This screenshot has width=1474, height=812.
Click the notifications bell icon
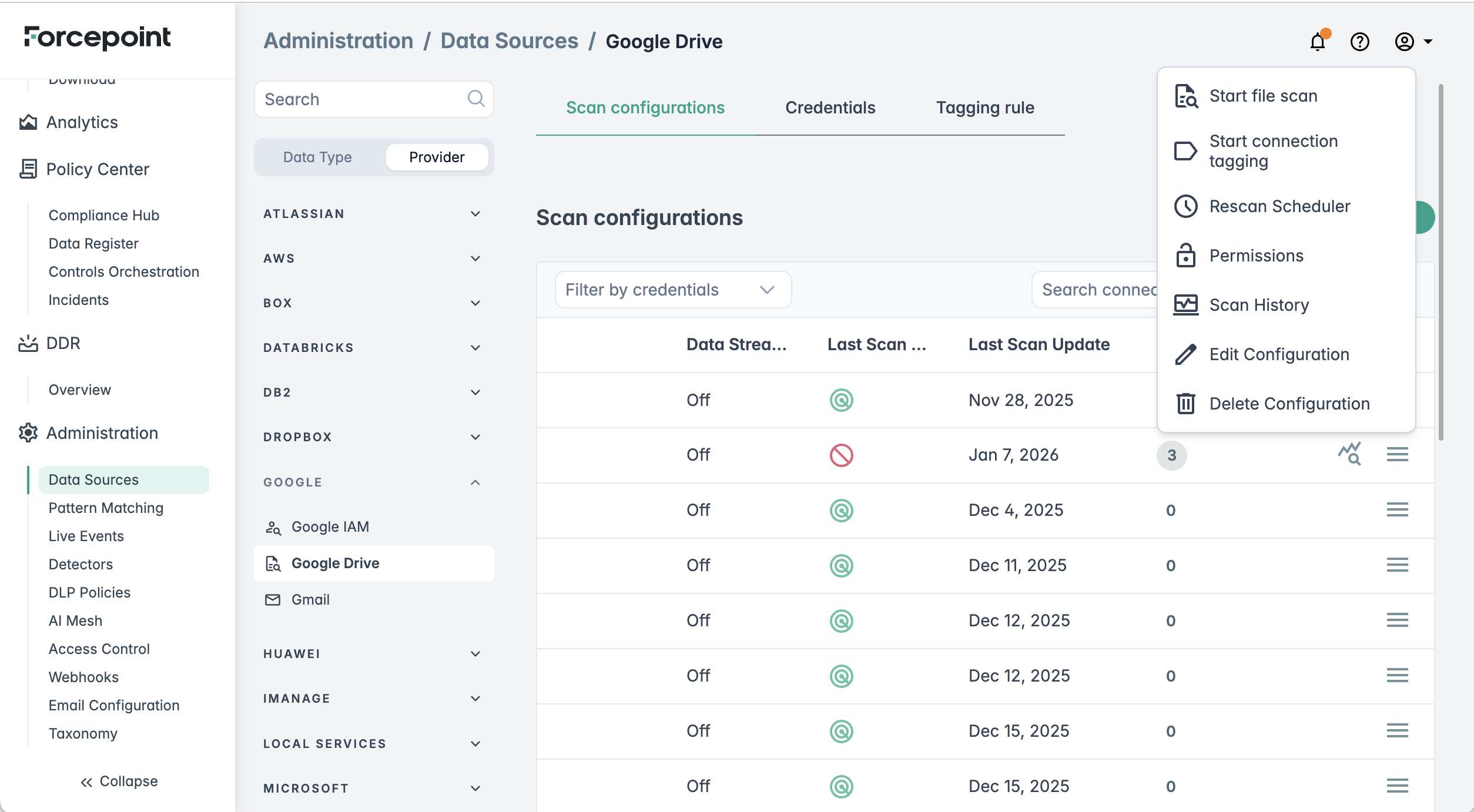tap(1317, 42)
